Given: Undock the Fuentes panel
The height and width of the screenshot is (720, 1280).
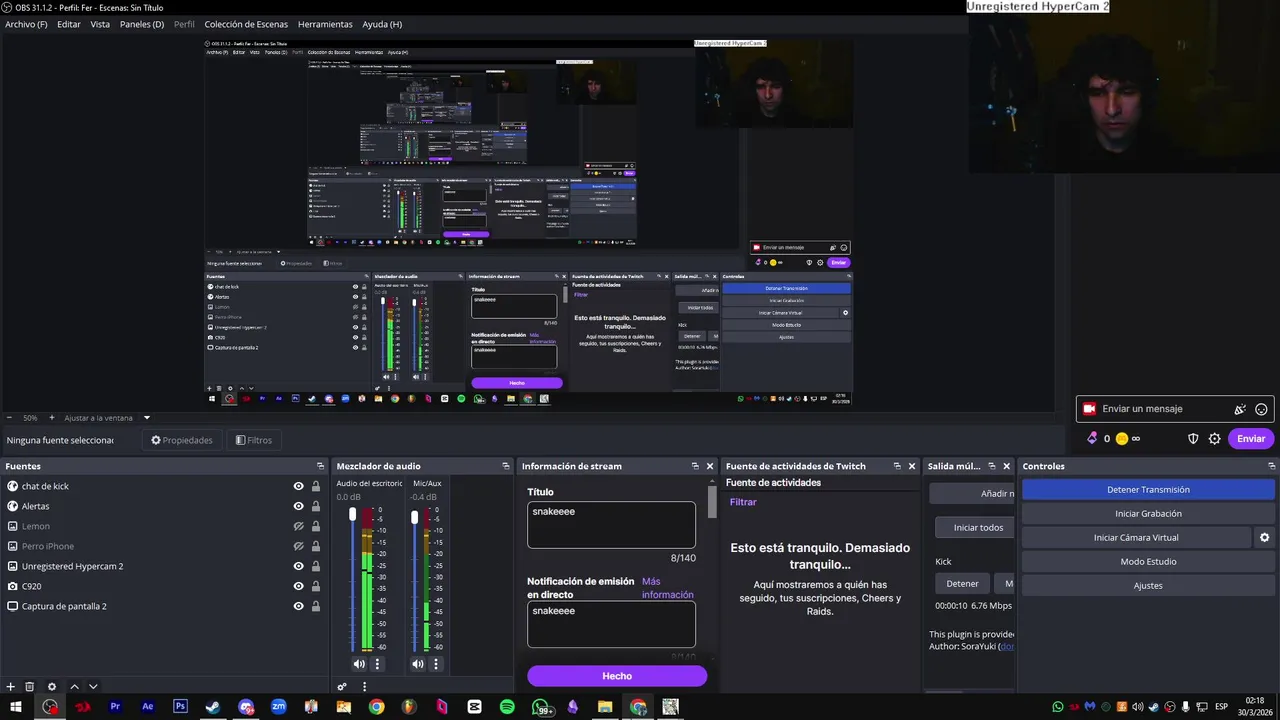Looking at the screenshot, I should pyautogui.click(x=321, y=466).
